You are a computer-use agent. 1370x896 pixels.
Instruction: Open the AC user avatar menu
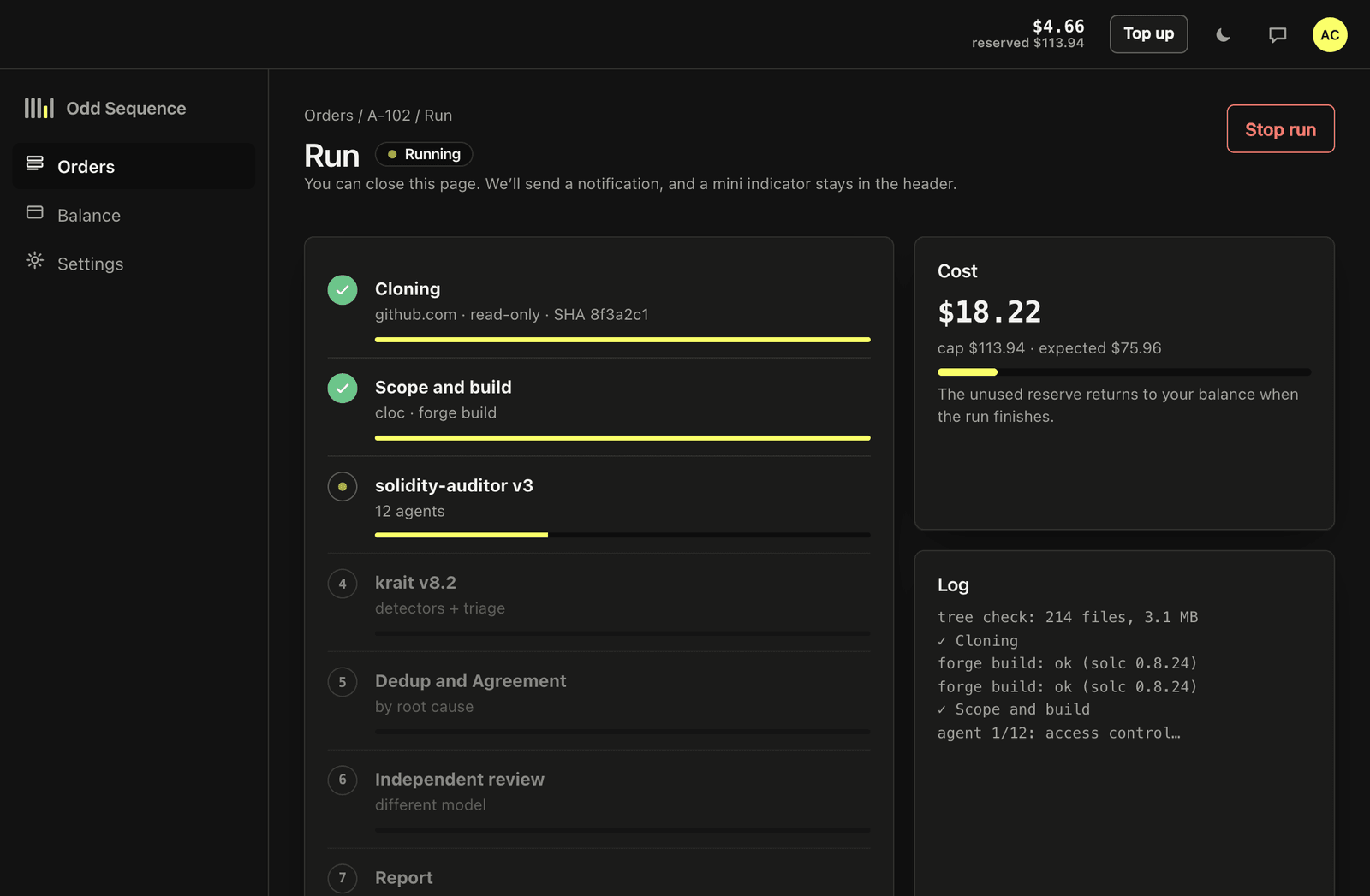click(1330, 35)
